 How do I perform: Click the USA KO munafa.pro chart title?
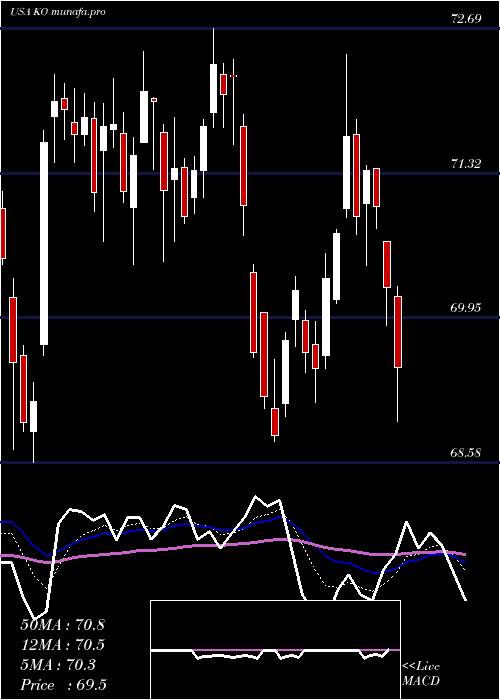tap(58, 12)
